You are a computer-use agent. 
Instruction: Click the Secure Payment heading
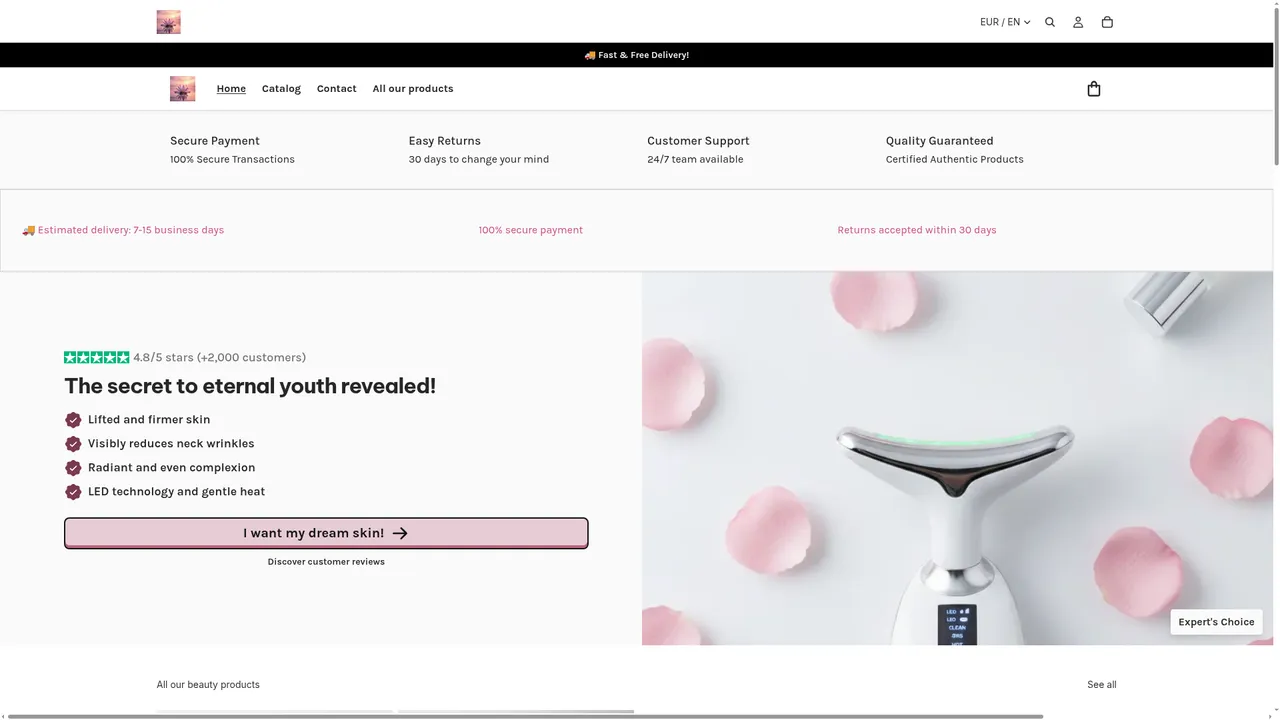pyautogui.click(x=215, y=141)
